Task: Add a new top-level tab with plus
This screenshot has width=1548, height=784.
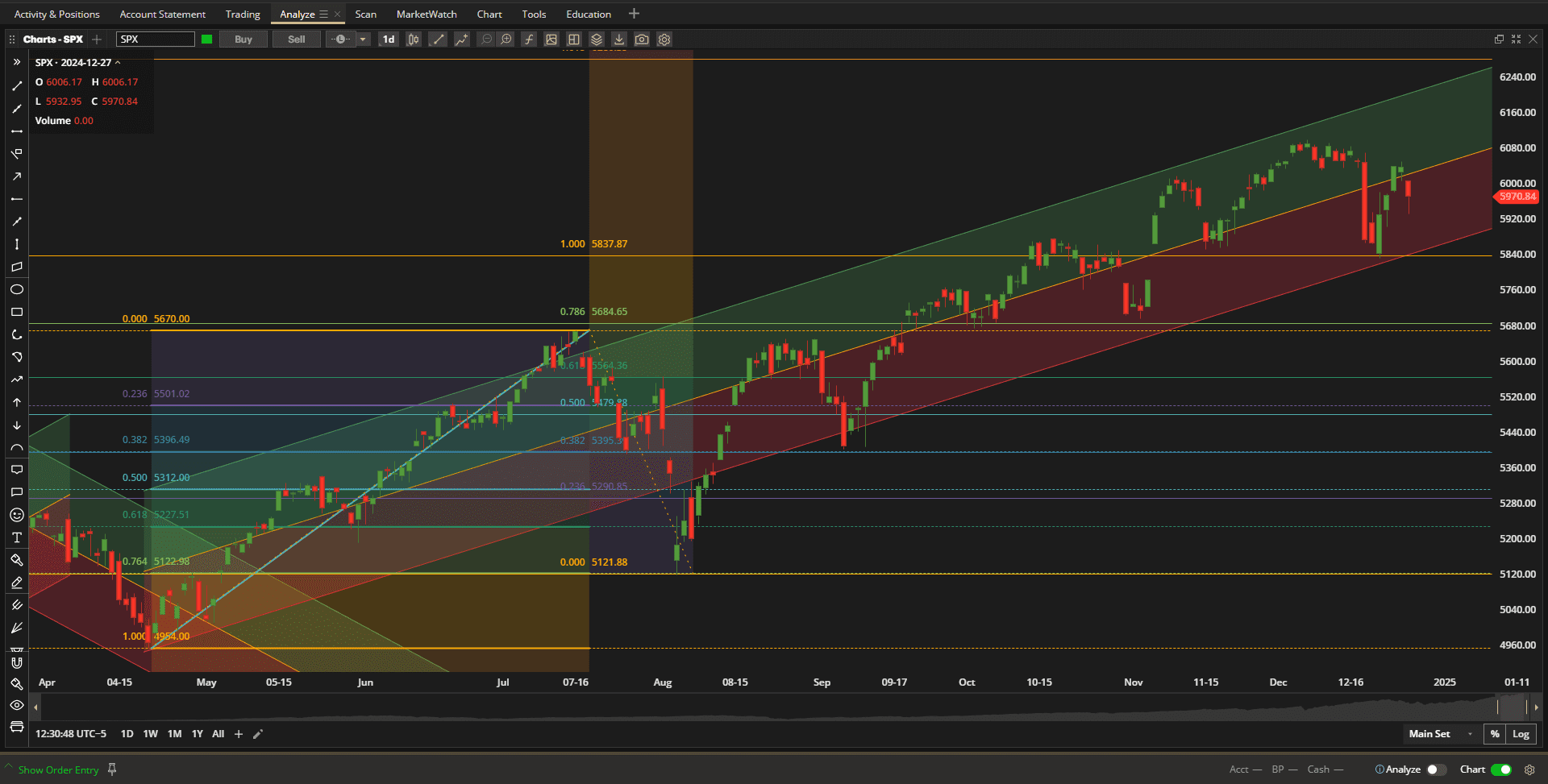Action: (634, 14)
